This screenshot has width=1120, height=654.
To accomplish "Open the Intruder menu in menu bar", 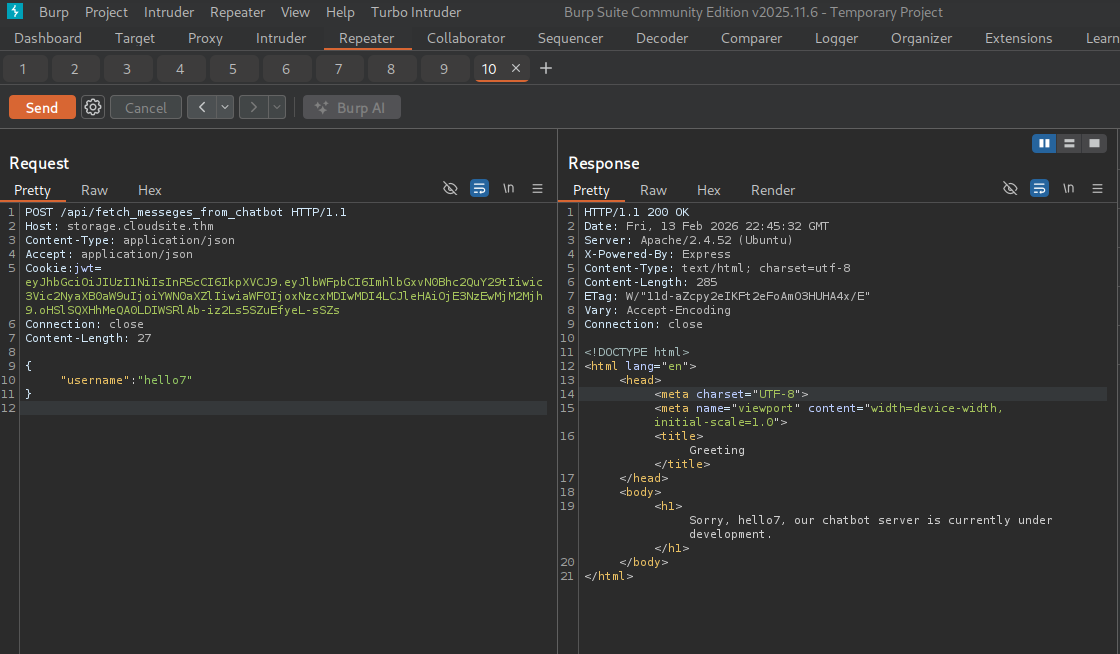I will (x=169, y=12).
